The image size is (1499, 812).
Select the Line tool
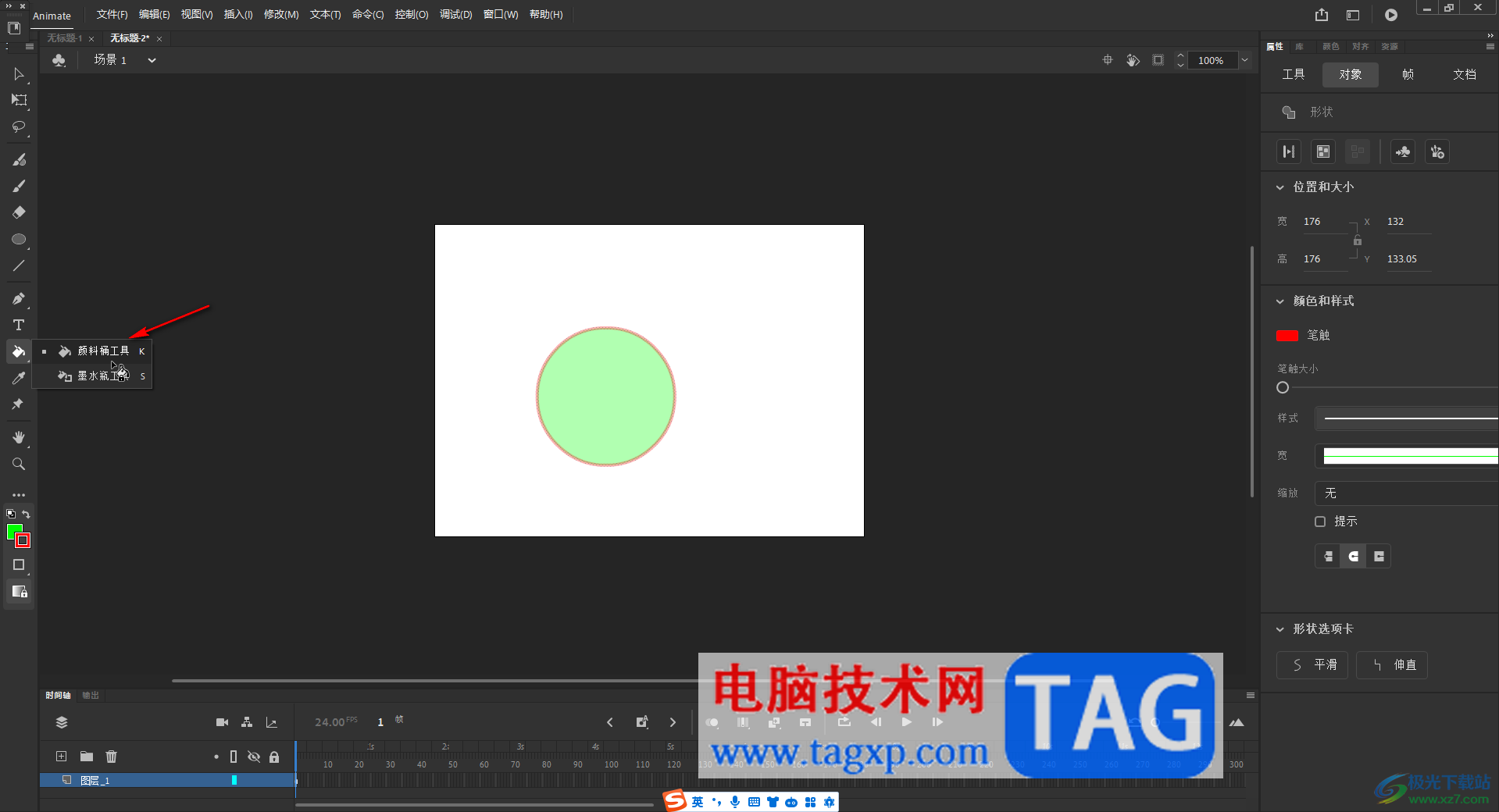pyautogui.click(x=19, y=266)
